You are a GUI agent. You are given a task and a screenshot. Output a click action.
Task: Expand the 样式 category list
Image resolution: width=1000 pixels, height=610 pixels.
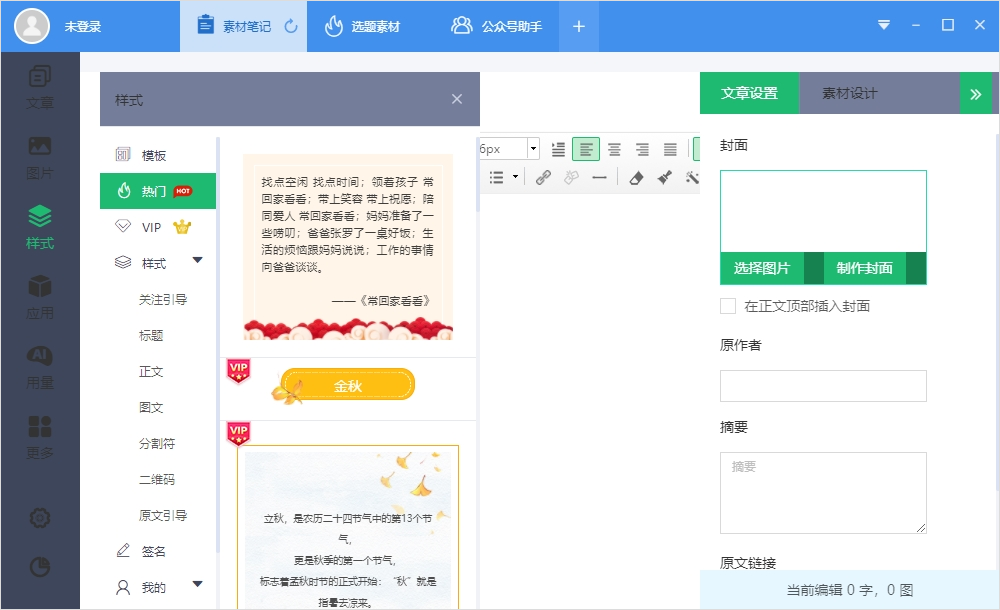[198, 260]
